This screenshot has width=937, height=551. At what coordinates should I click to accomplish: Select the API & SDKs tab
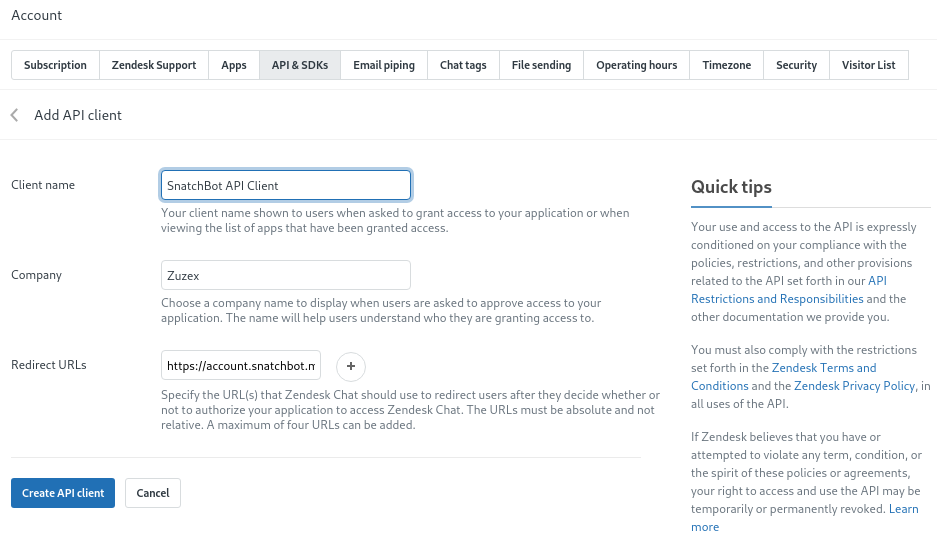point(300,65)
